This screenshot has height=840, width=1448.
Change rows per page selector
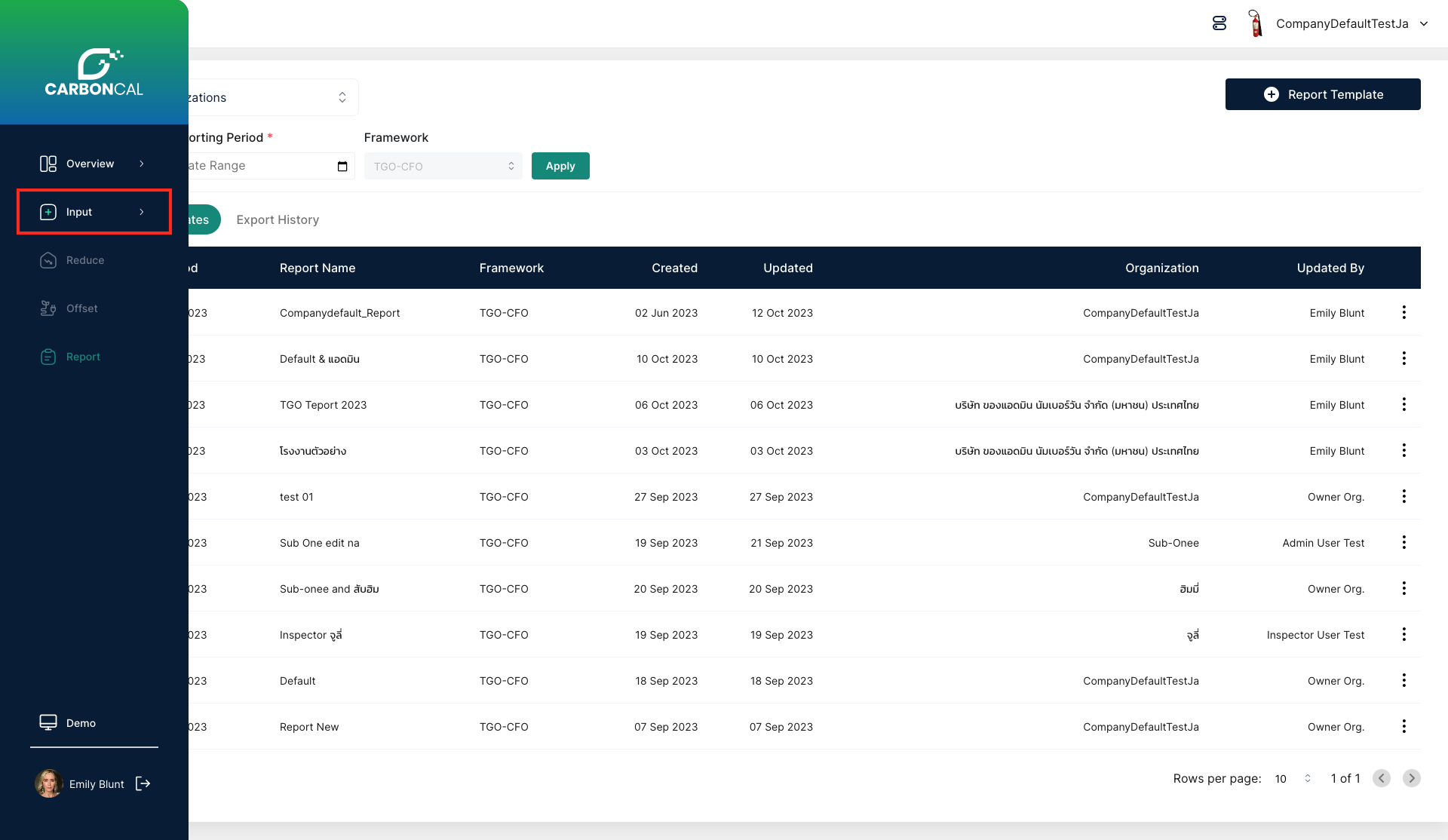(1293, 778)
